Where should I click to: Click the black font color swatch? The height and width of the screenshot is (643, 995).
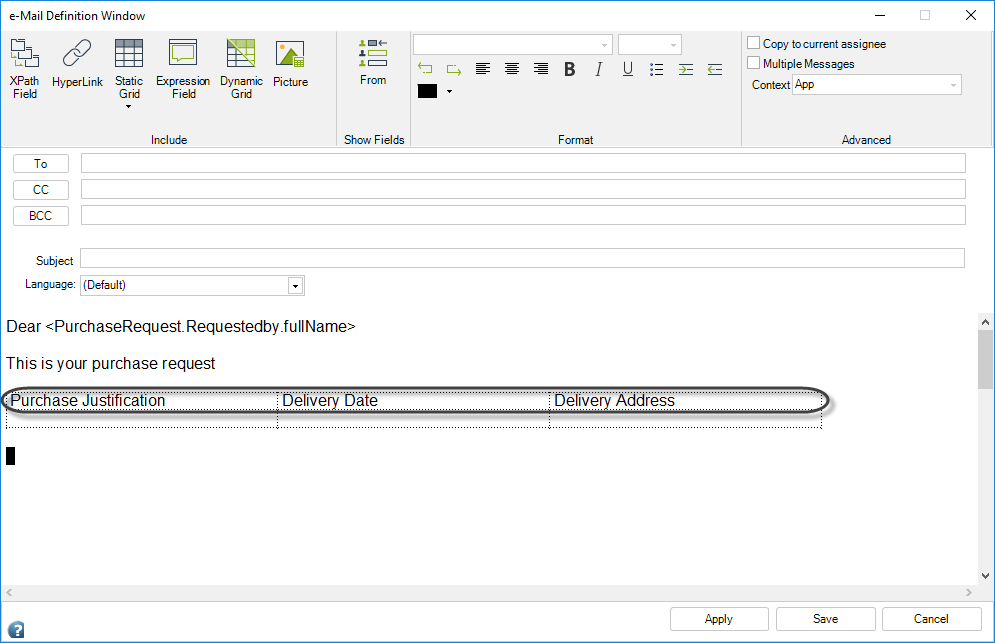[x=427, y=91]
